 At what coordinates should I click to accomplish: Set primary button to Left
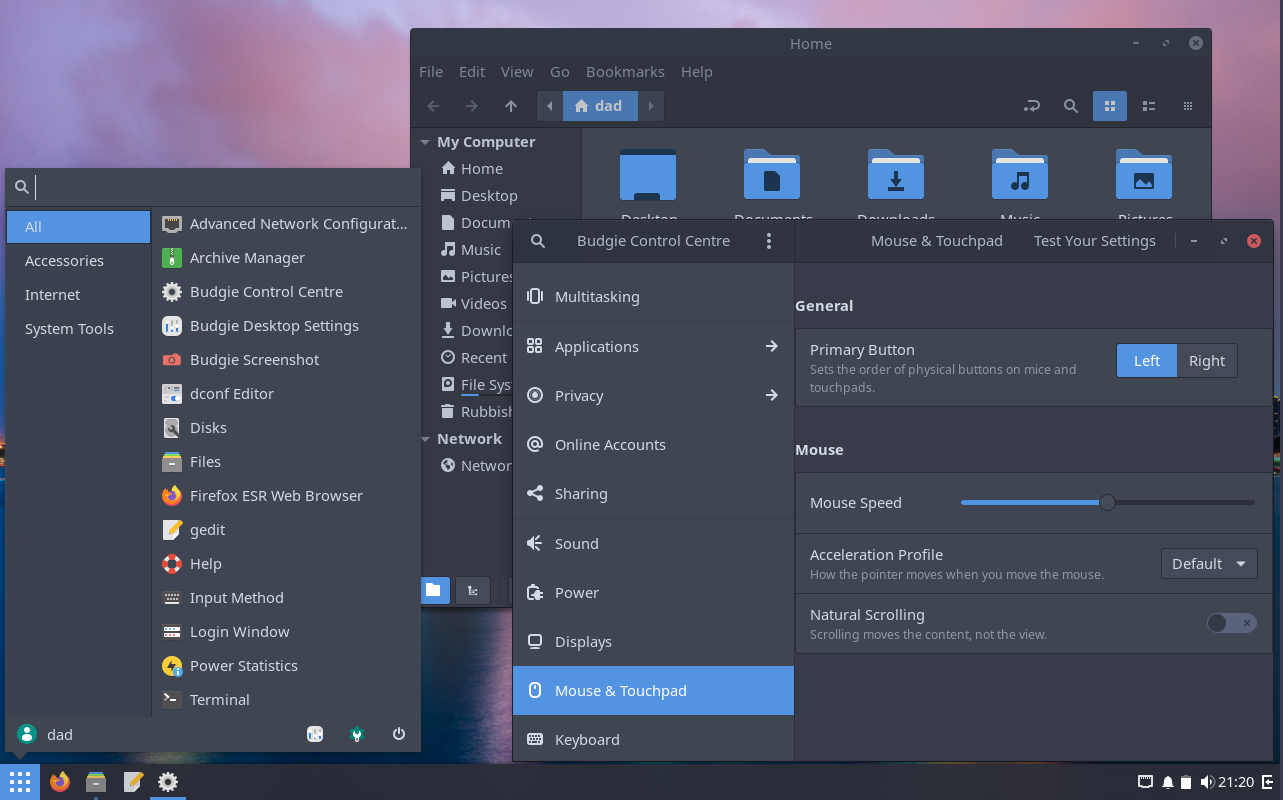[x=1147, y=361]
